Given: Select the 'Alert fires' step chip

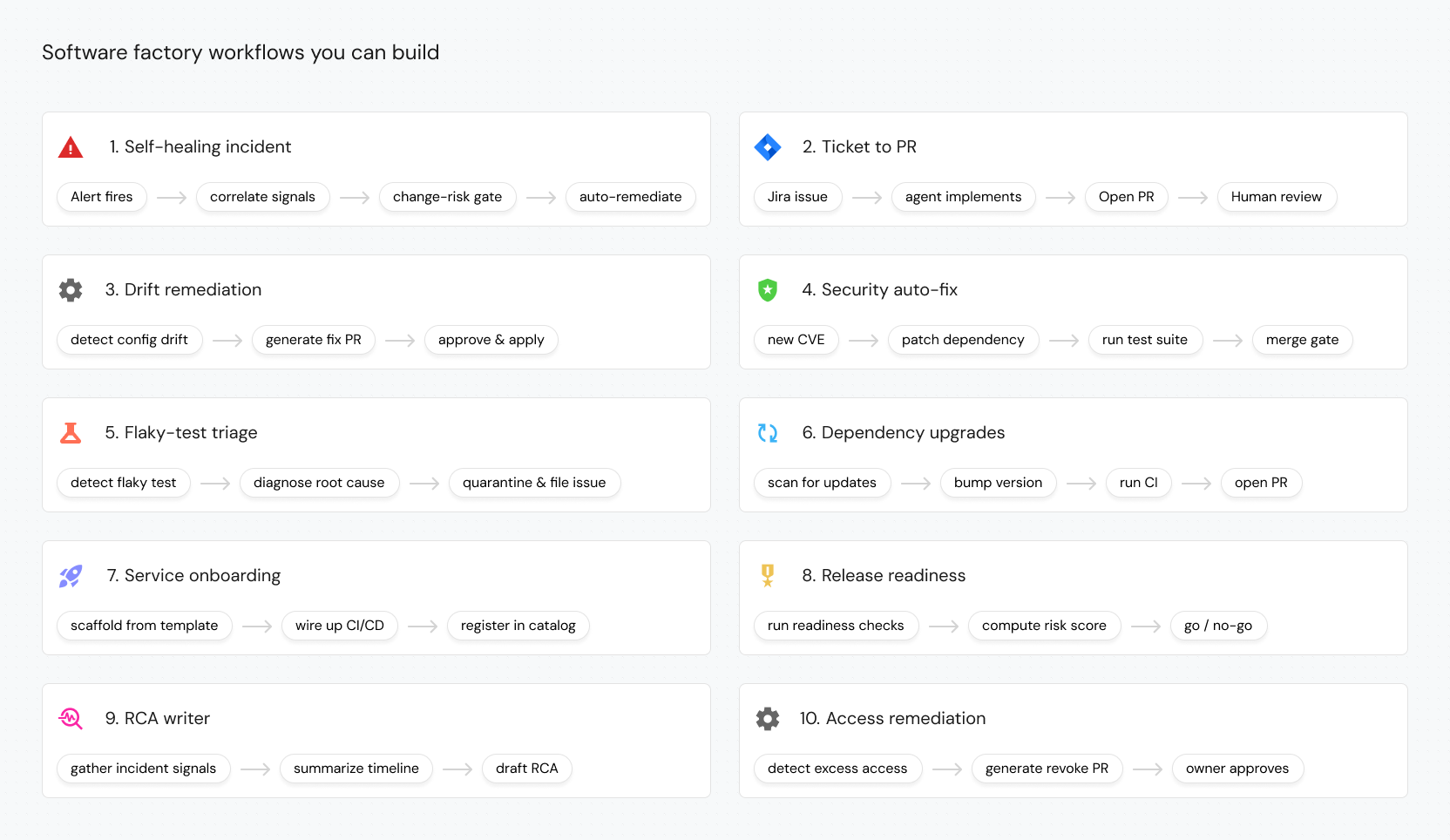Looking at the screenshot, I should (102, 197).
